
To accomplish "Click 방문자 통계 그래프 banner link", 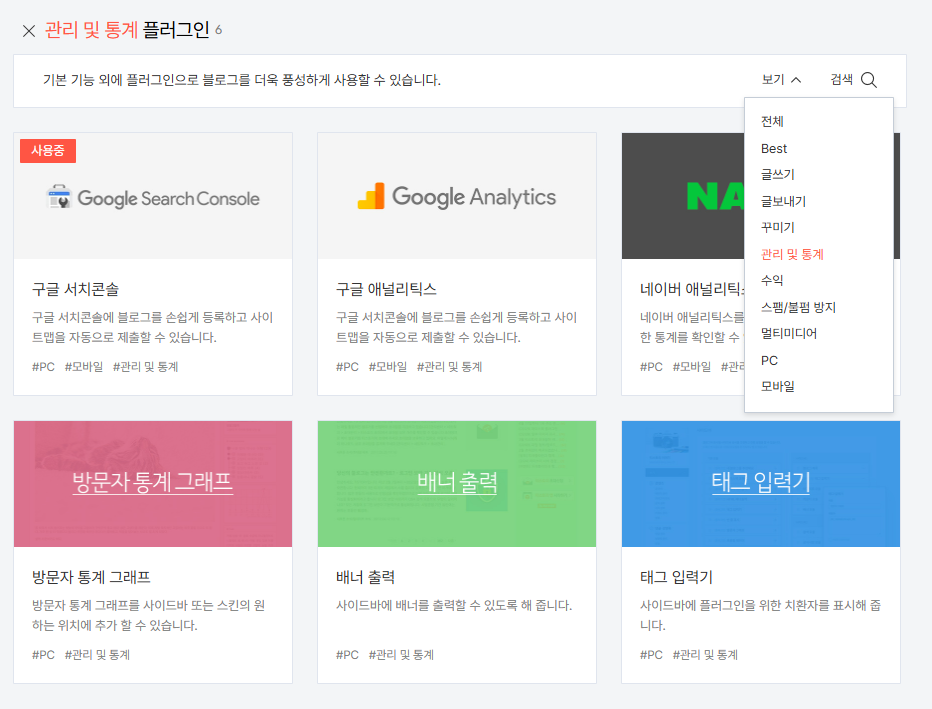I will 153,482.
